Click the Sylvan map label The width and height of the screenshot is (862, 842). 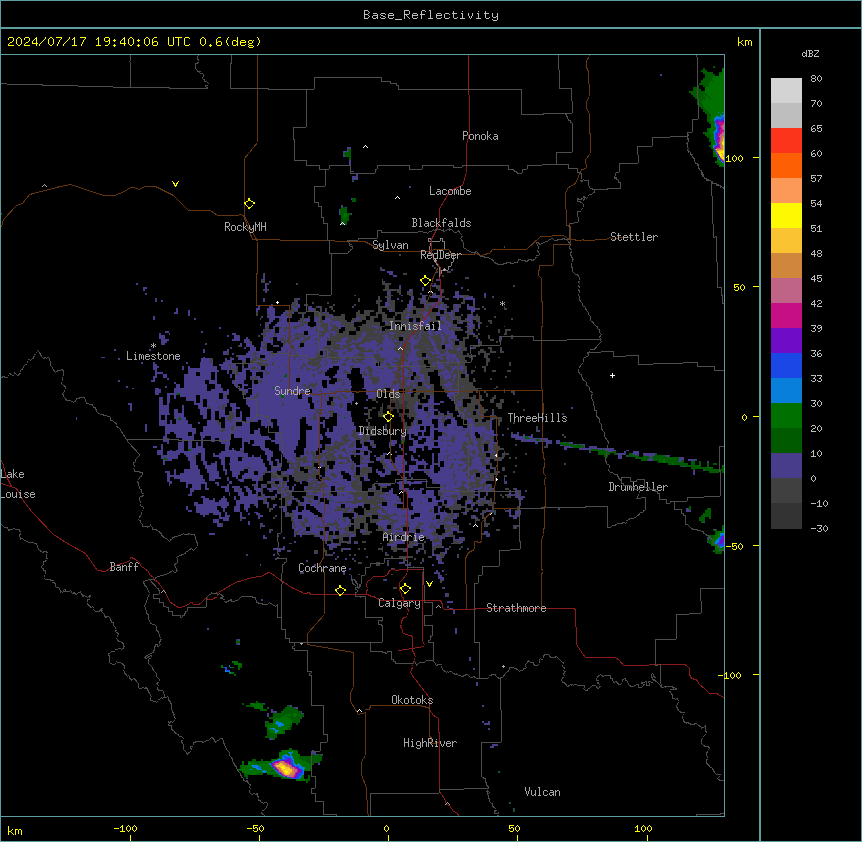tap(390, 245)
